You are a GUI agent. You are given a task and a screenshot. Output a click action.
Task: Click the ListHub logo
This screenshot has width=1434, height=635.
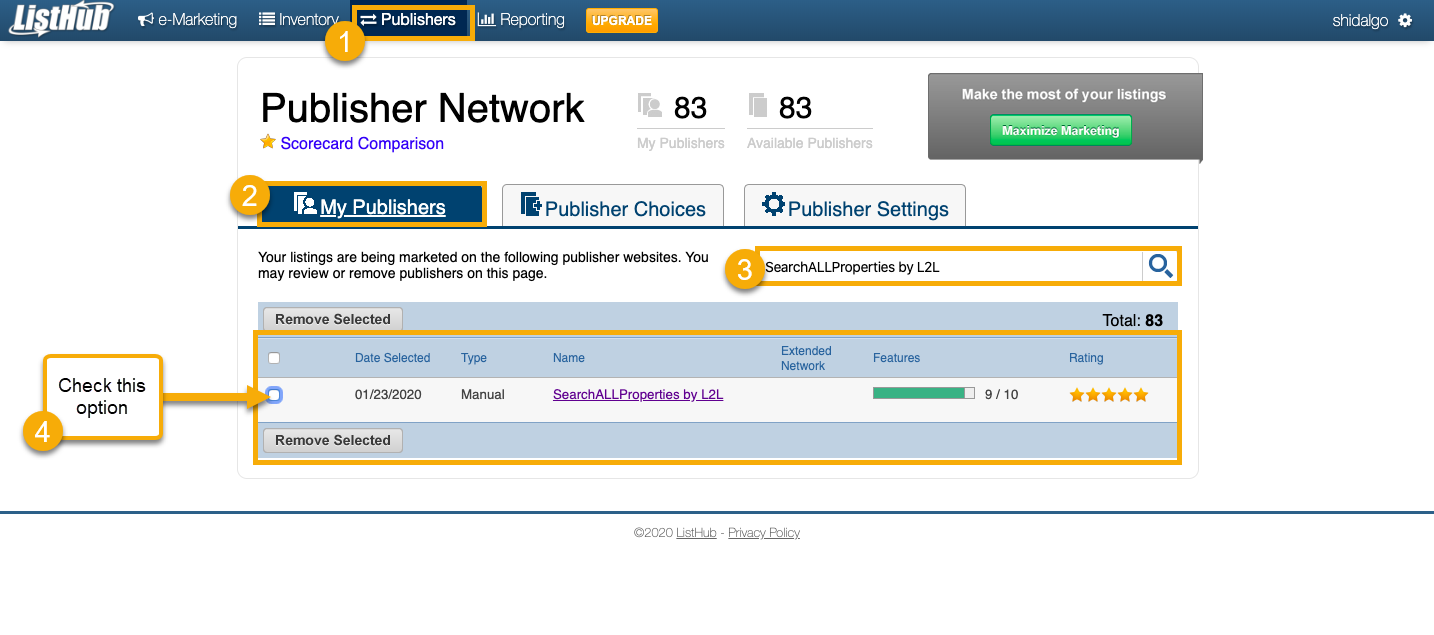pyautogui.click(x=58, y=19)
